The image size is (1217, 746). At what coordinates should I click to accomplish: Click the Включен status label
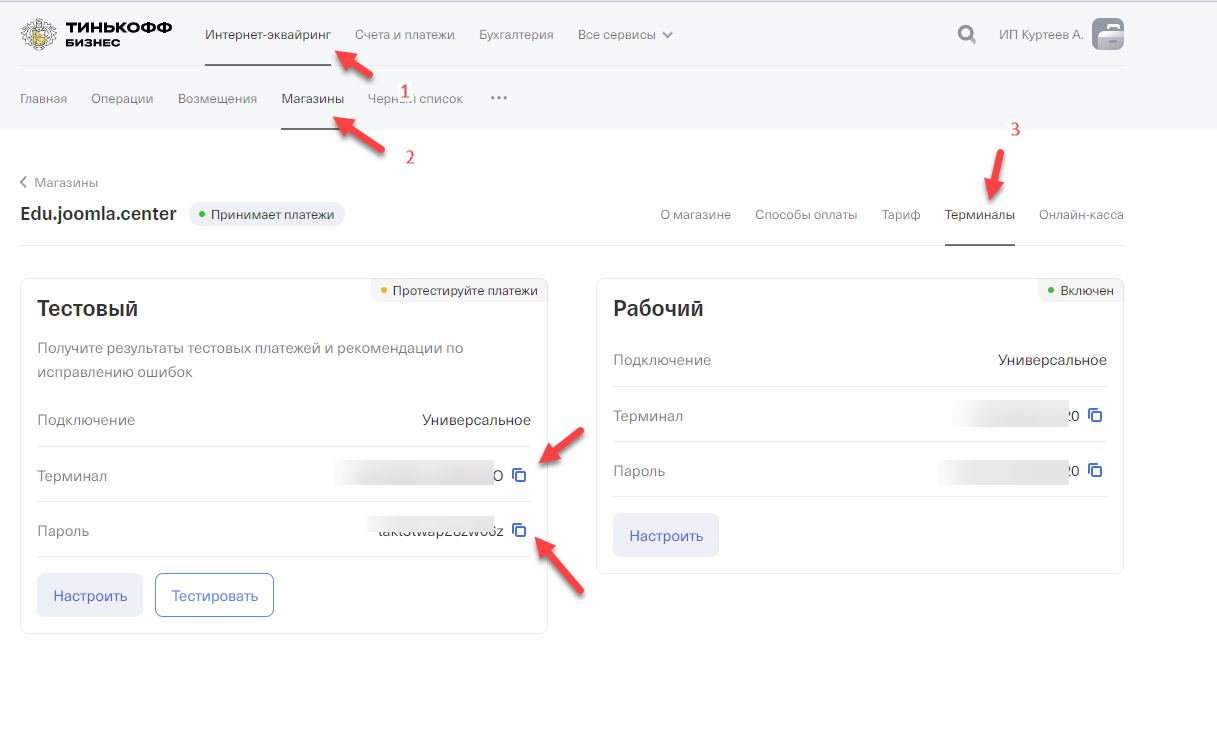(x=1081, y=291)
